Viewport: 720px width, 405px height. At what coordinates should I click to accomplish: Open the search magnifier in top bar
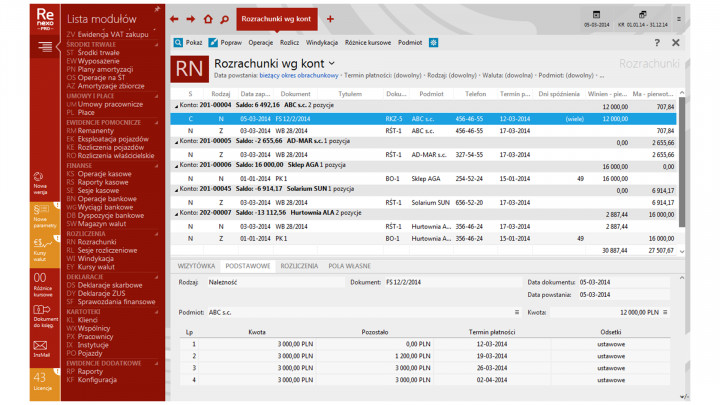point(223,19)
